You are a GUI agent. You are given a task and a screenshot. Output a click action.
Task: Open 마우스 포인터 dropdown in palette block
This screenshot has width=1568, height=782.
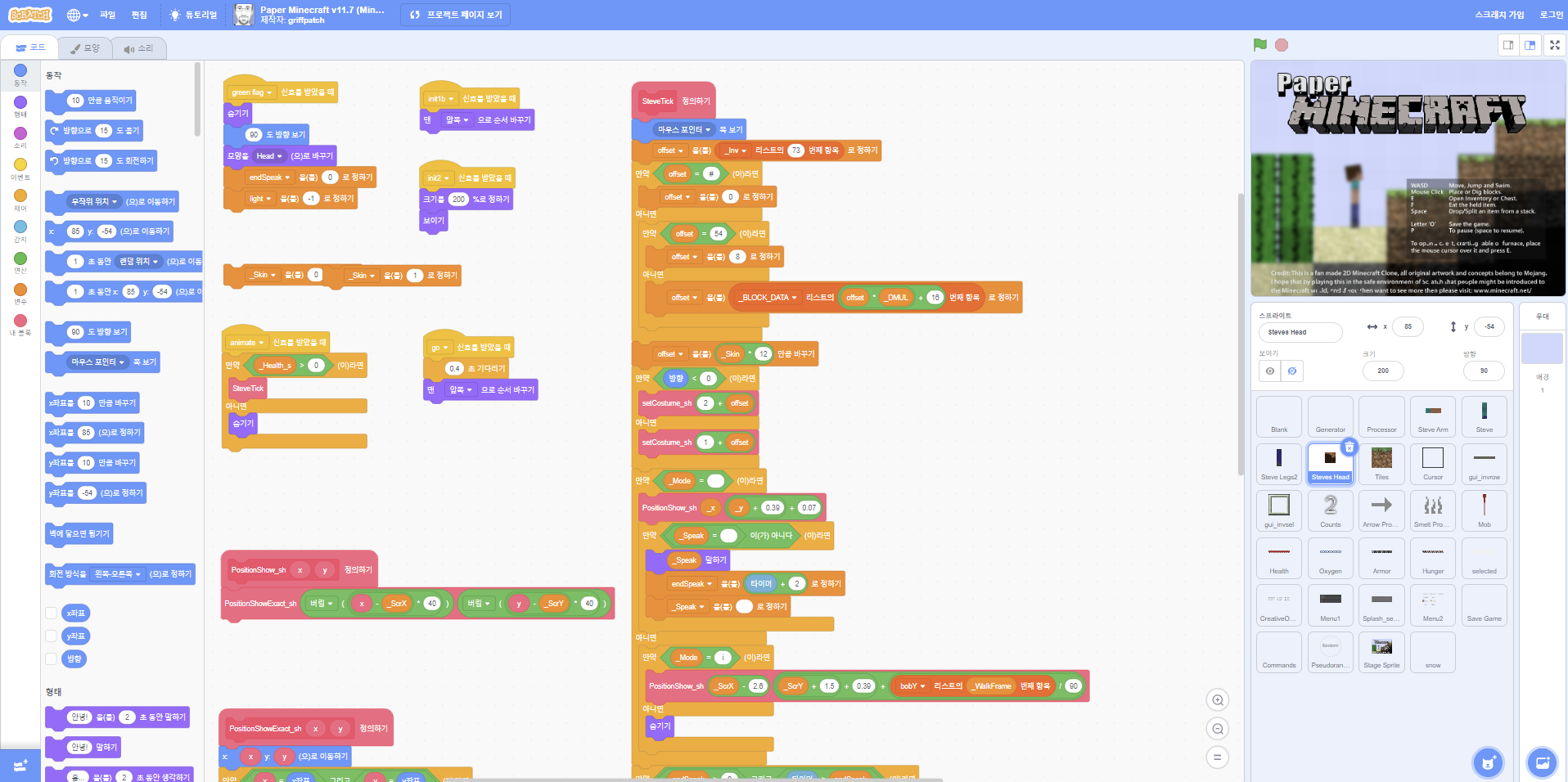[x=98, y=362]
